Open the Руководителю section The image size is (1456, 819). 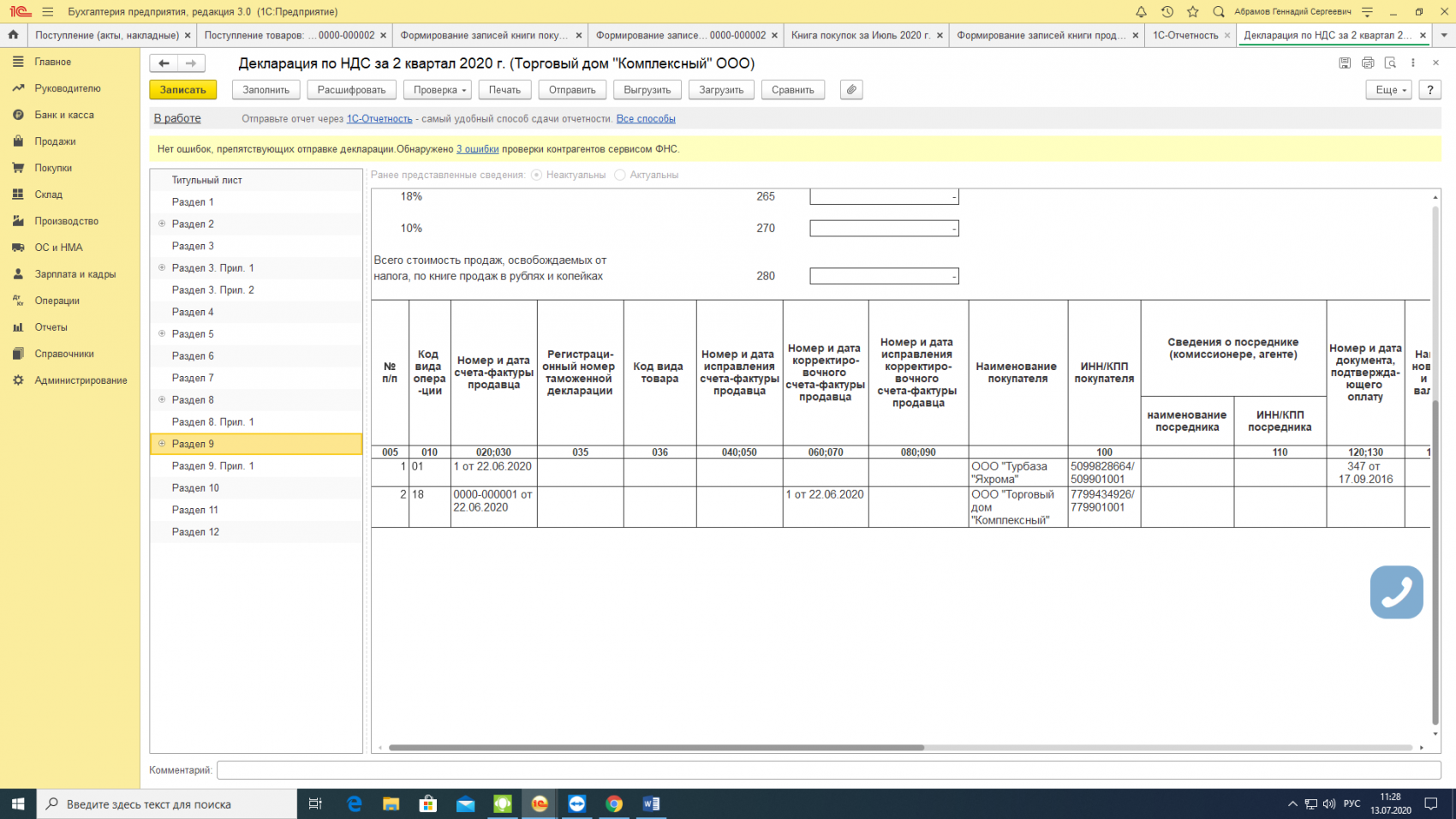pyautogui.click(x=68, y=88)
